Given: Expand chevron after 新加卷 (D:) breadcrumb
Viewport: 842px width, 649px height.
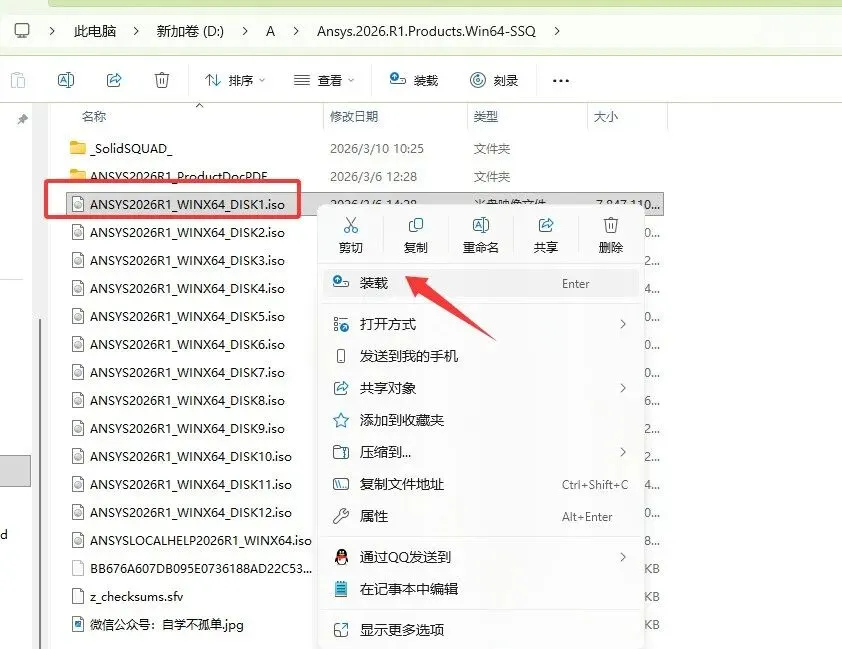Looking at the screenshot, I should click(245, 31).
